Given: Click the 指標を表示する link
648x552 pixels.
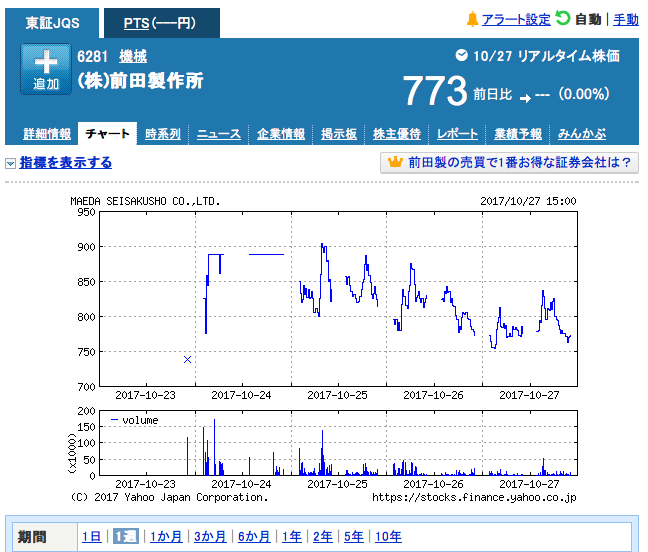Looking at the screenshot, I should pos(66,162).
